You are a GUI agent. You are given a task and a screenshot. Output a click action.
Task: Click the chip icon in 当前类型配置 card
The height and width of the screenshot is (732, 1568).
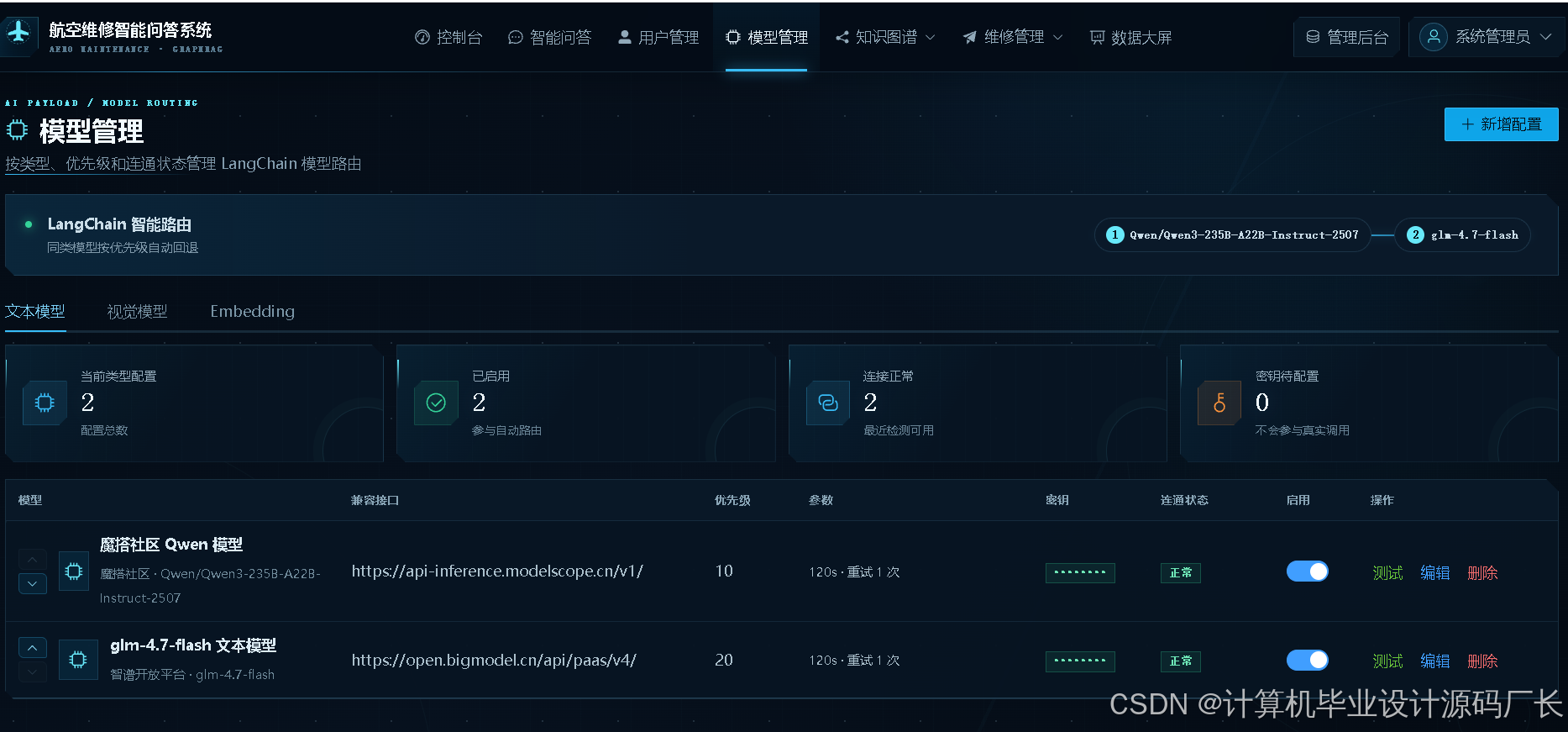45,403
